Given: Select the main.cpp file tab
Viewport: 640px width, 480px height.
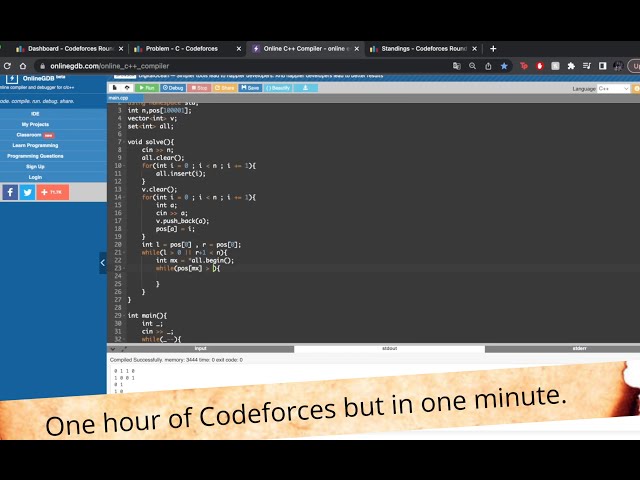Looking at the screenshot, I should coord(125,98).
